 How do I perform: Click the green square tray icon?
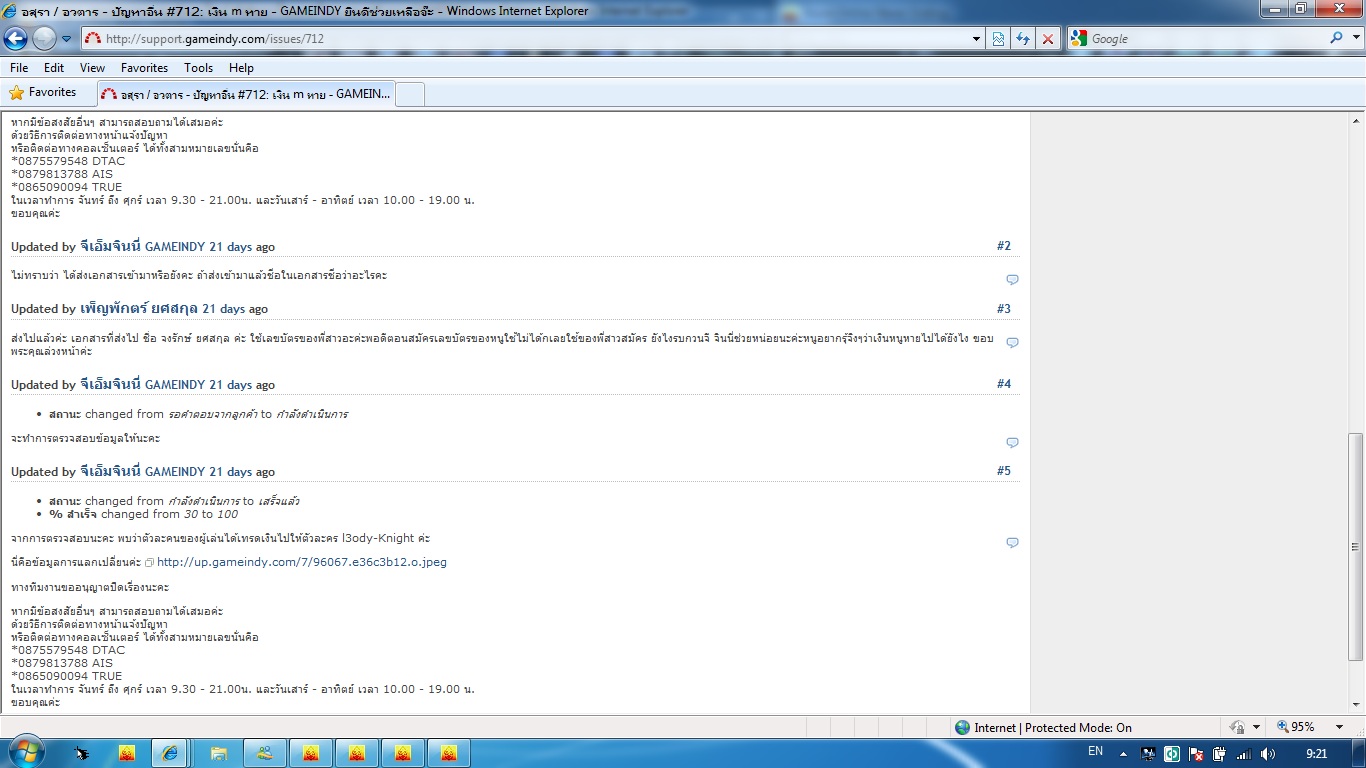click(1172, 753)
